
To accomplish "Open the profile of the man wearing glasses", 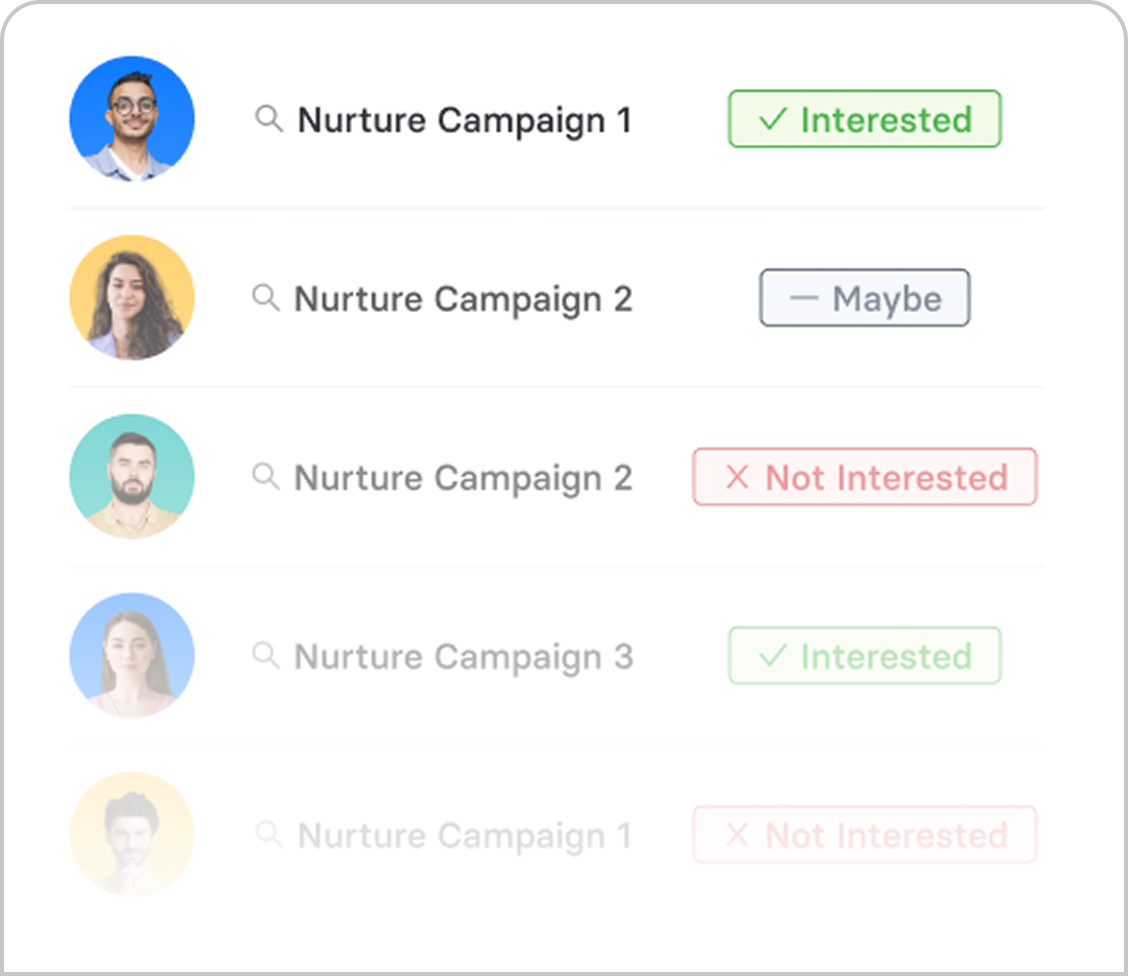I will coord(132,119).
